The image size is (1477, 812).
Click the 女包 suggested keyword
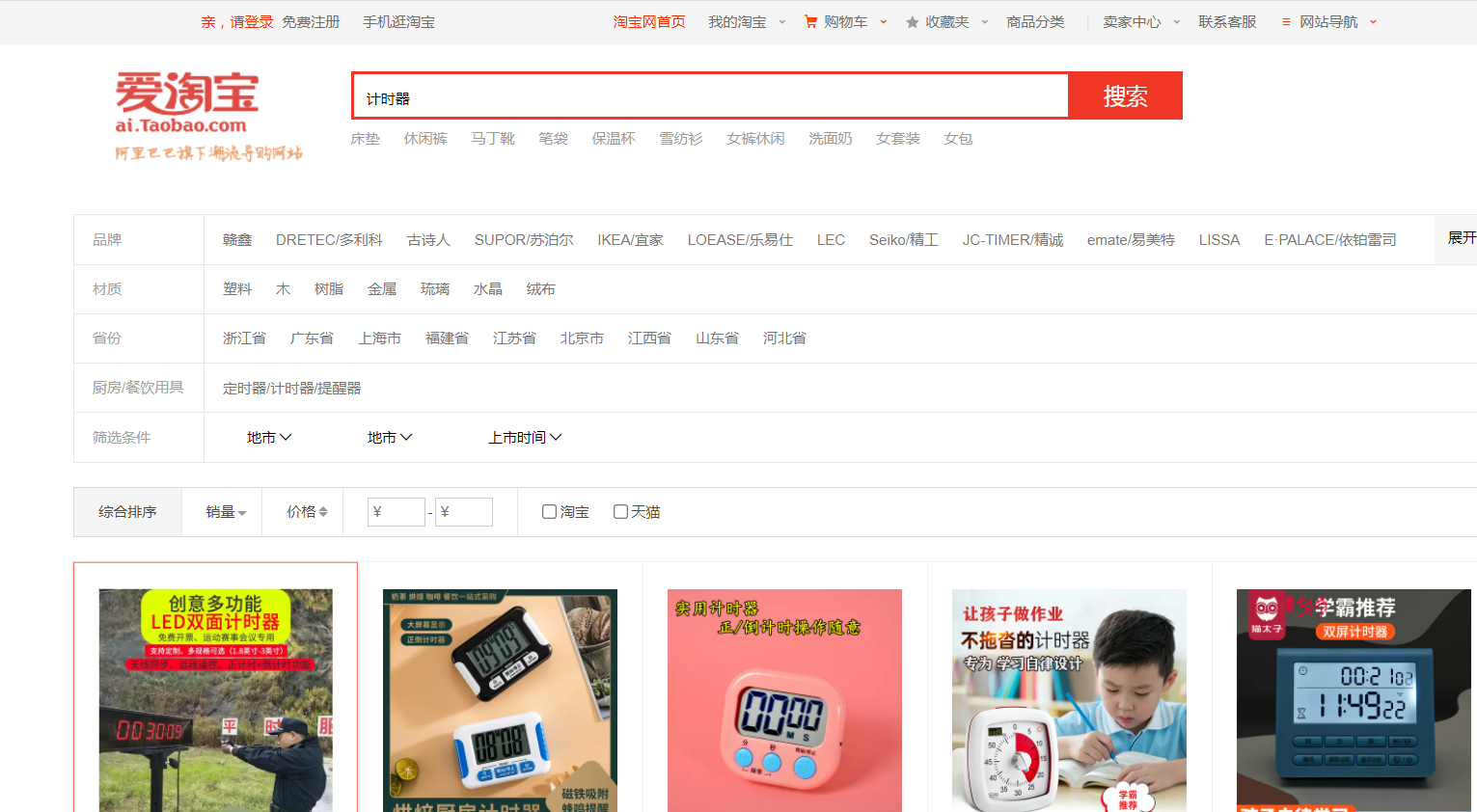[958, 139]
